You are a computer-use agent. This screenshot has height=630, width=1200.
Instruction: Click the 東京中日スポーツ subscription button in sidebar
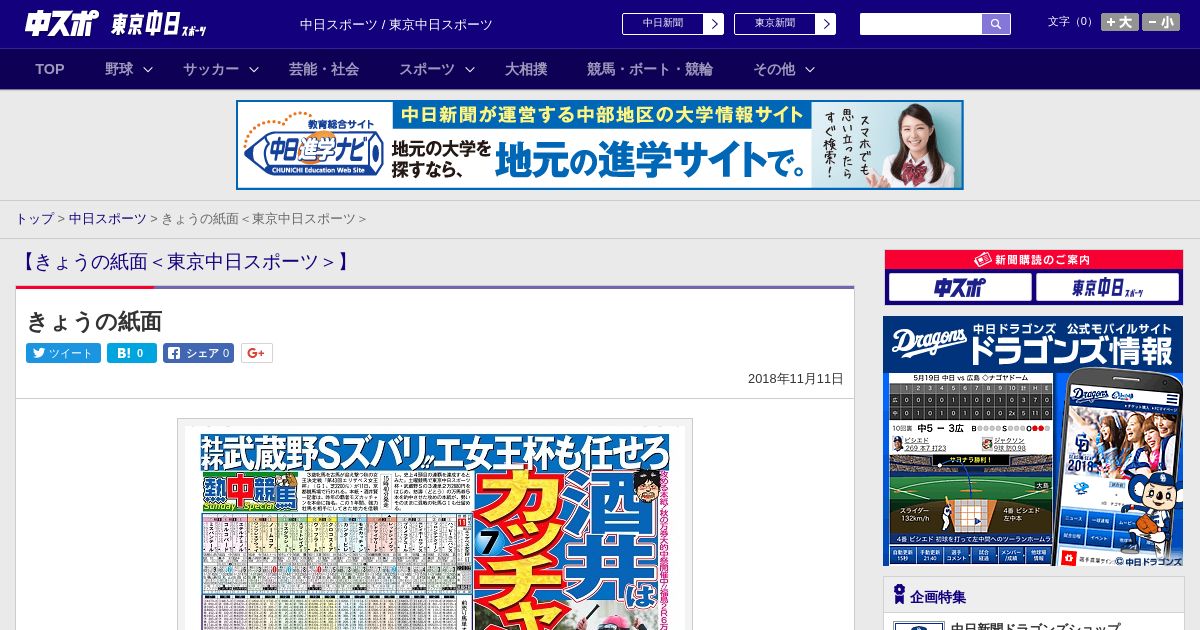coord(1108,288)
